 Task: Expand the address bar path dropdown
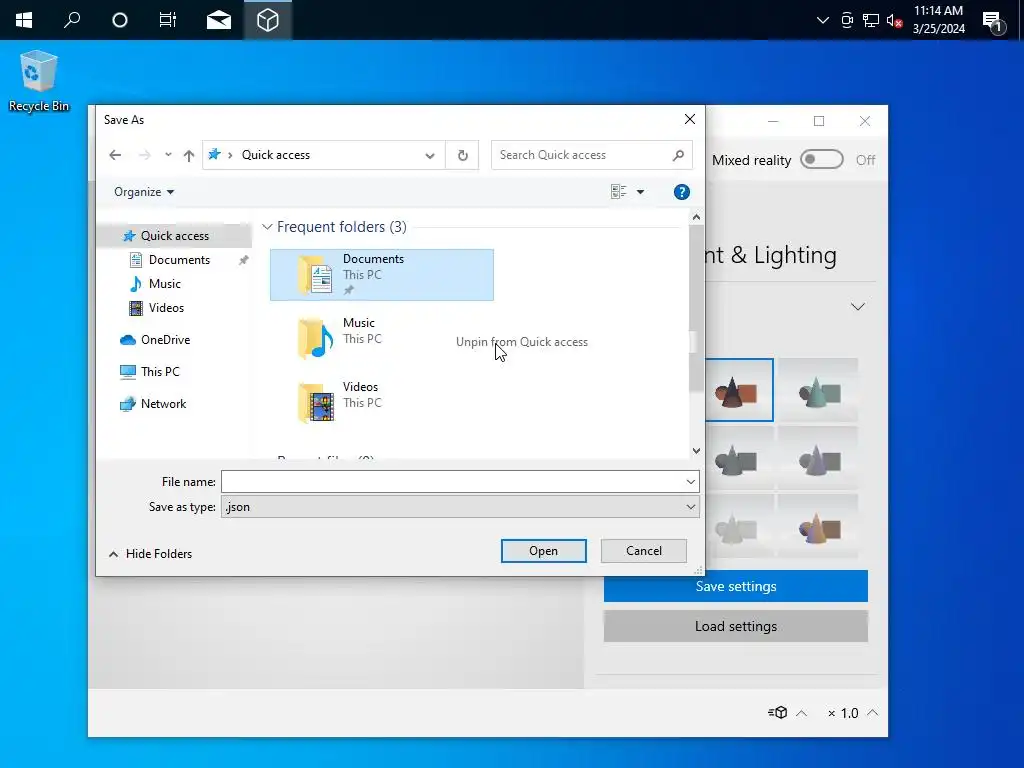point(430,155)
